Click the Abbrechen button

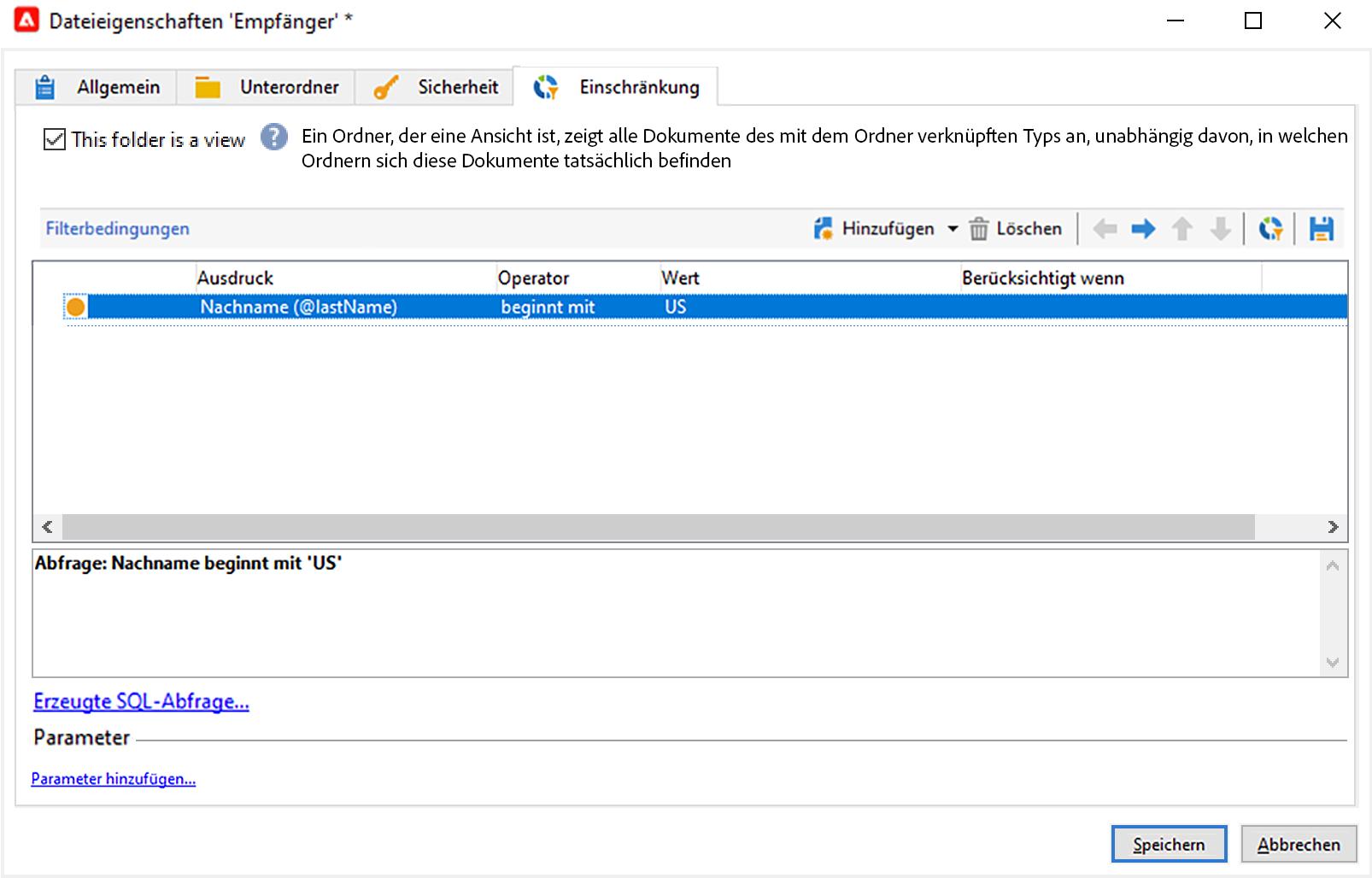coord(1299,844)
